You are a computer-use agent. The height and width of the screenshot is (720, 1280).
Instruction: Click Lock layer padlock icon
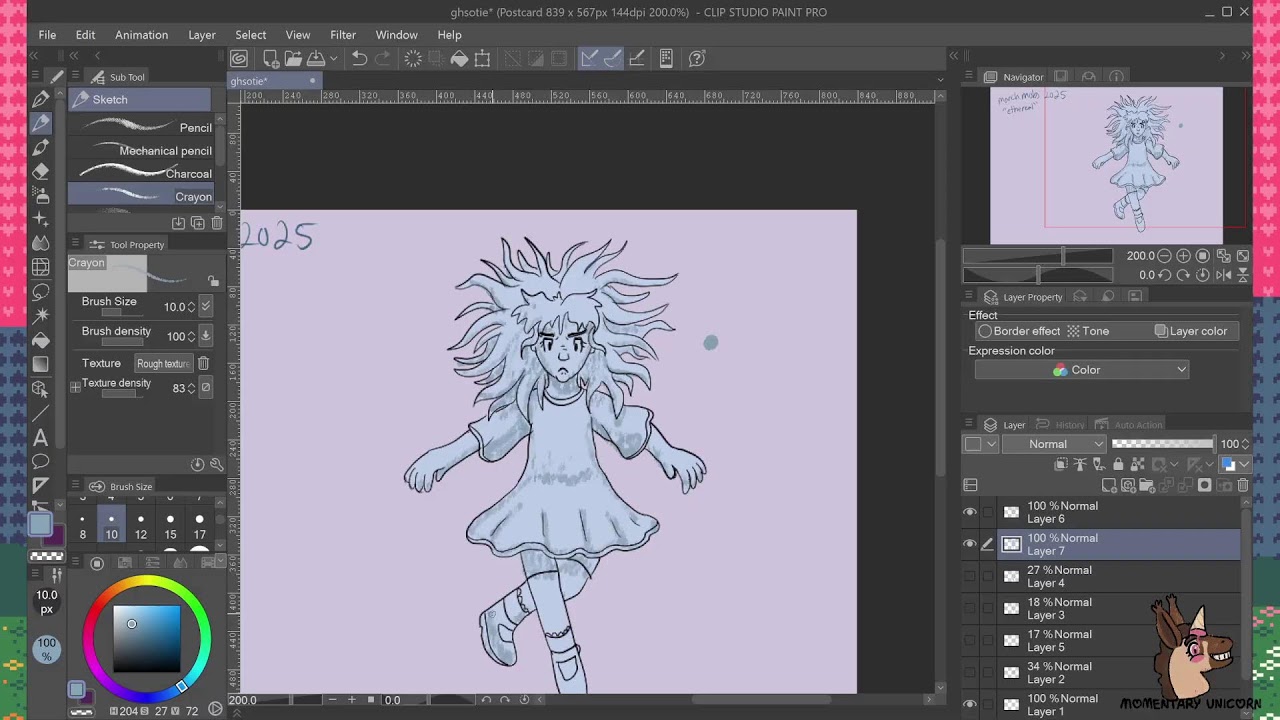[x=1120, y=464]
